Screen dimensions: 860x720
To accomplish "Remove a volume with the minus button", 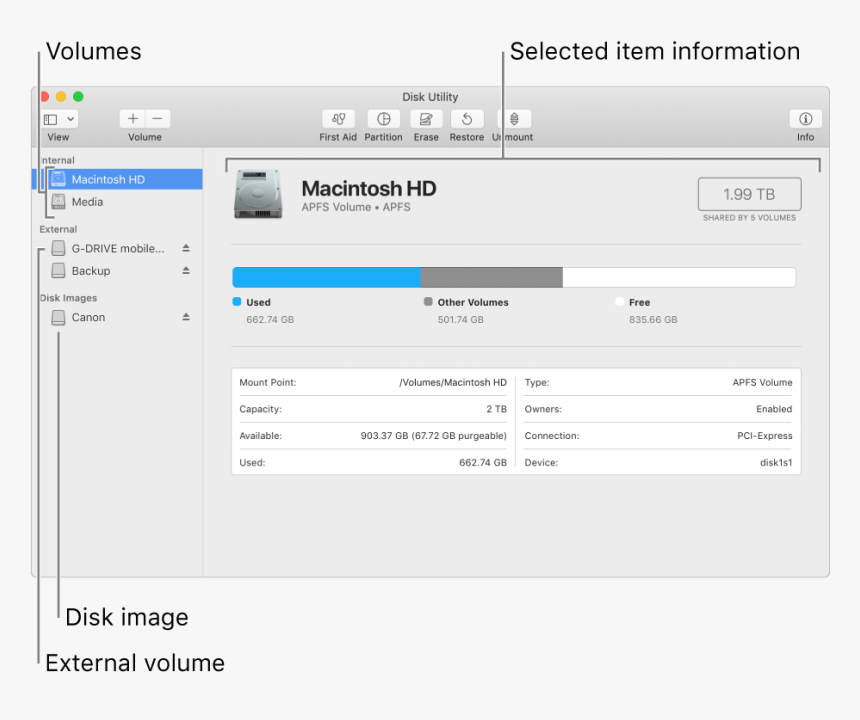I will [157, 119].
